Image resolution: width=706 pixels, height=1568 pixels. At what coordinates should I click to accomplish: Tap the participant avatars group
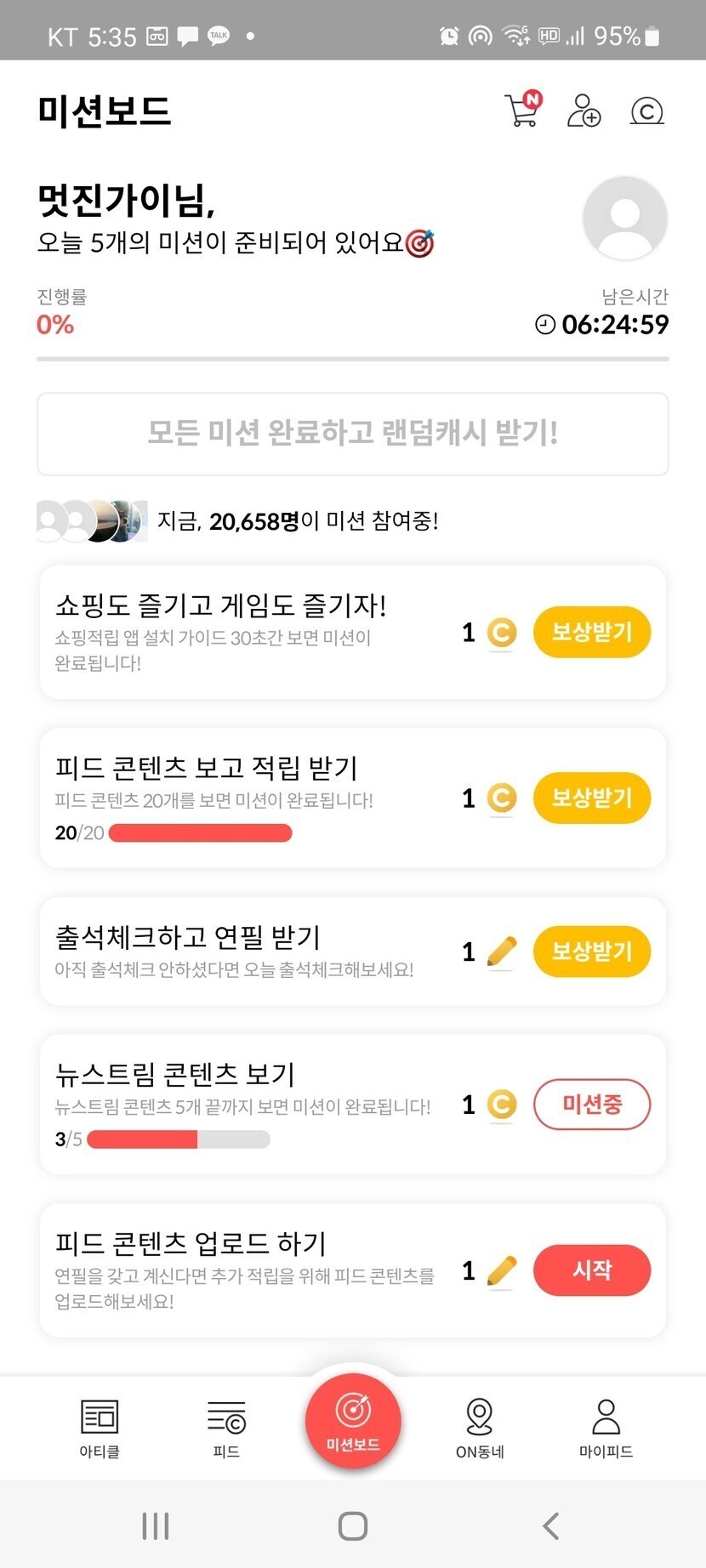tap(92, 520)
